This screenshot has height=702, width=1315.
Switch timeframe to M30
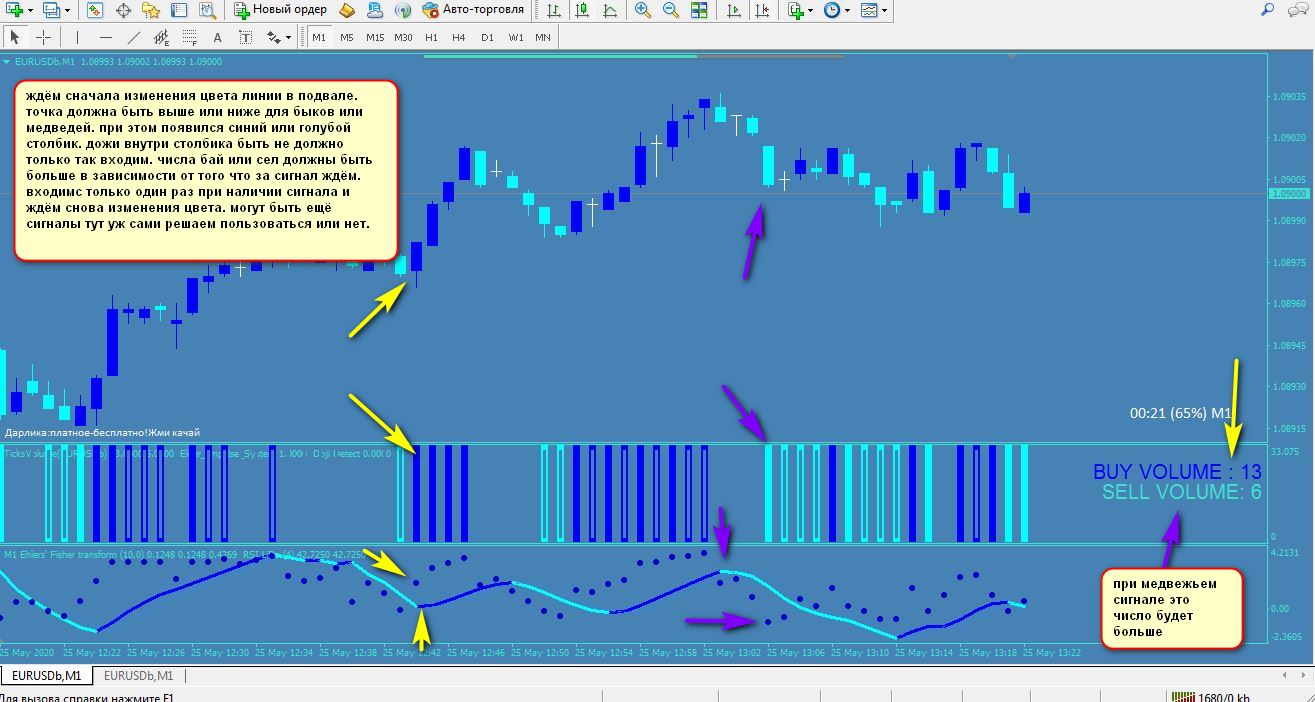(403, 37)
